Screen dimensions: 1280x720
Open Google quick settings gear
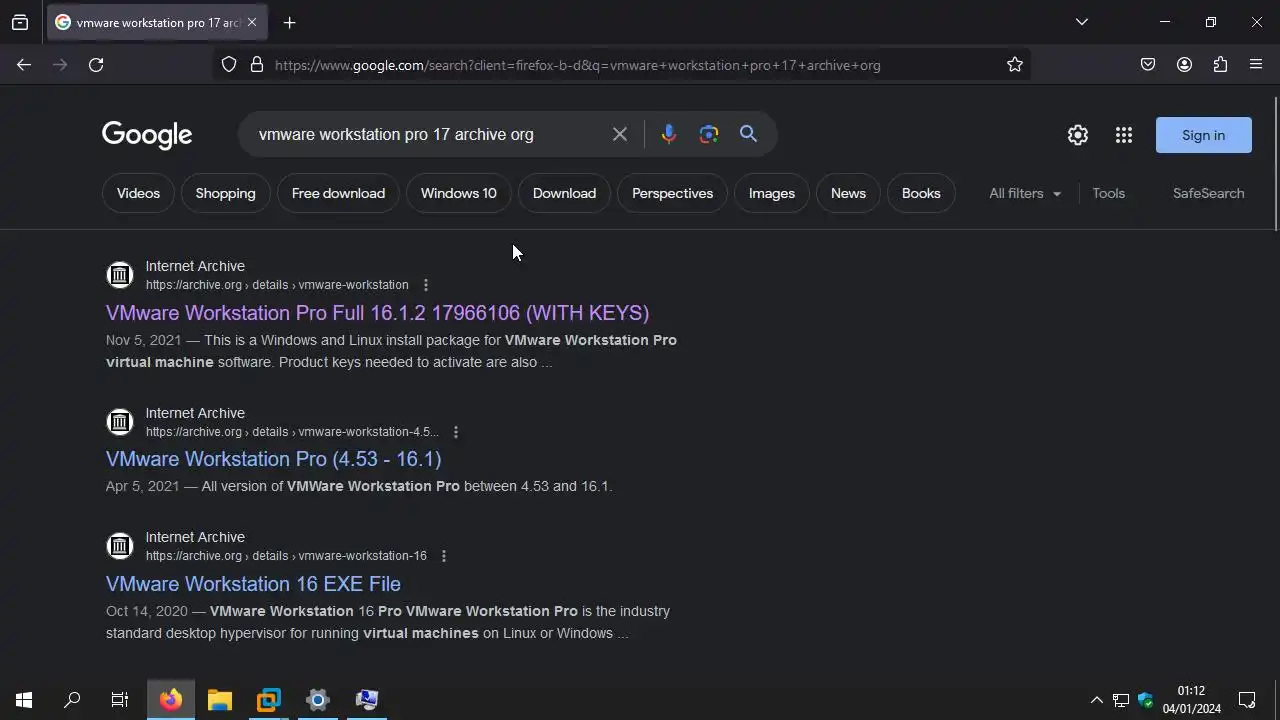click(1078, 135)
